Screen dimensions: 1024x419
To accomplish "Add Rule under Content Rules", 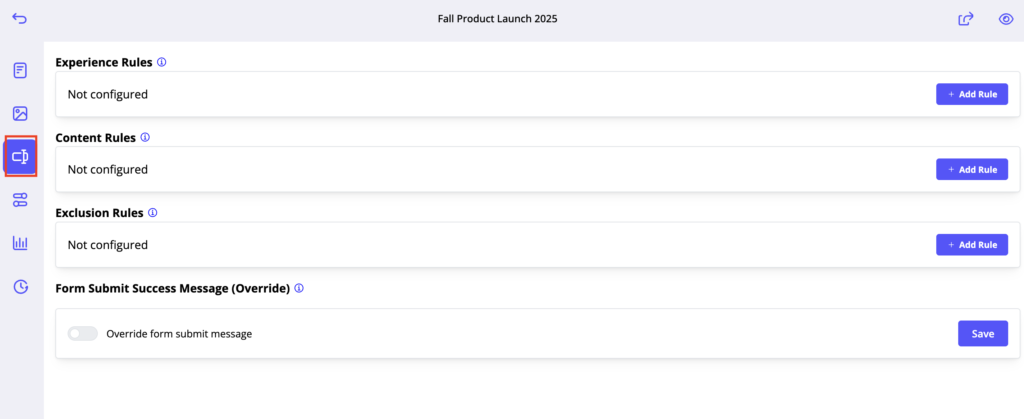I will coord(972,170).
